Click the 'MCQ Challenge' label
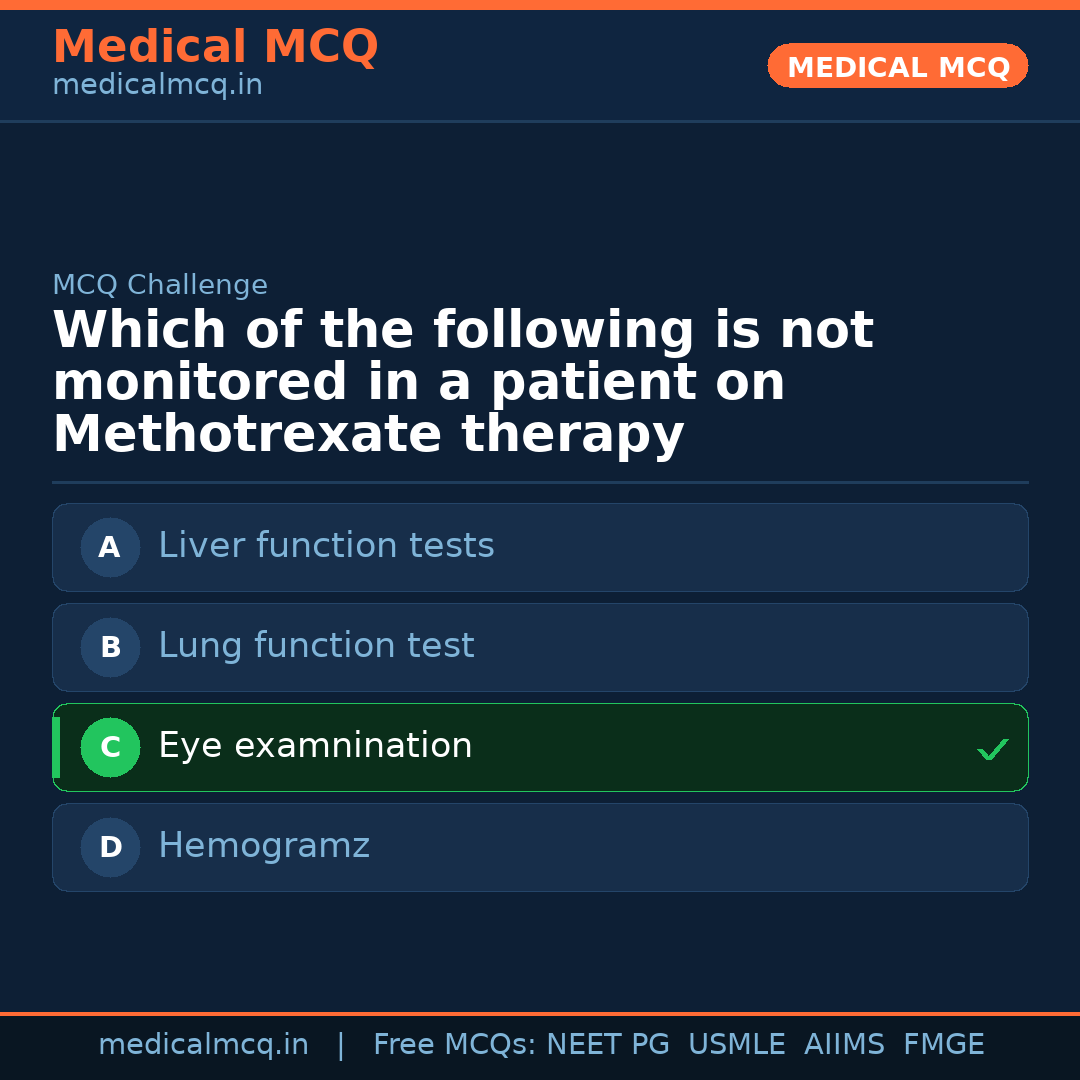1080x1080 pixels. coord(160,285)
